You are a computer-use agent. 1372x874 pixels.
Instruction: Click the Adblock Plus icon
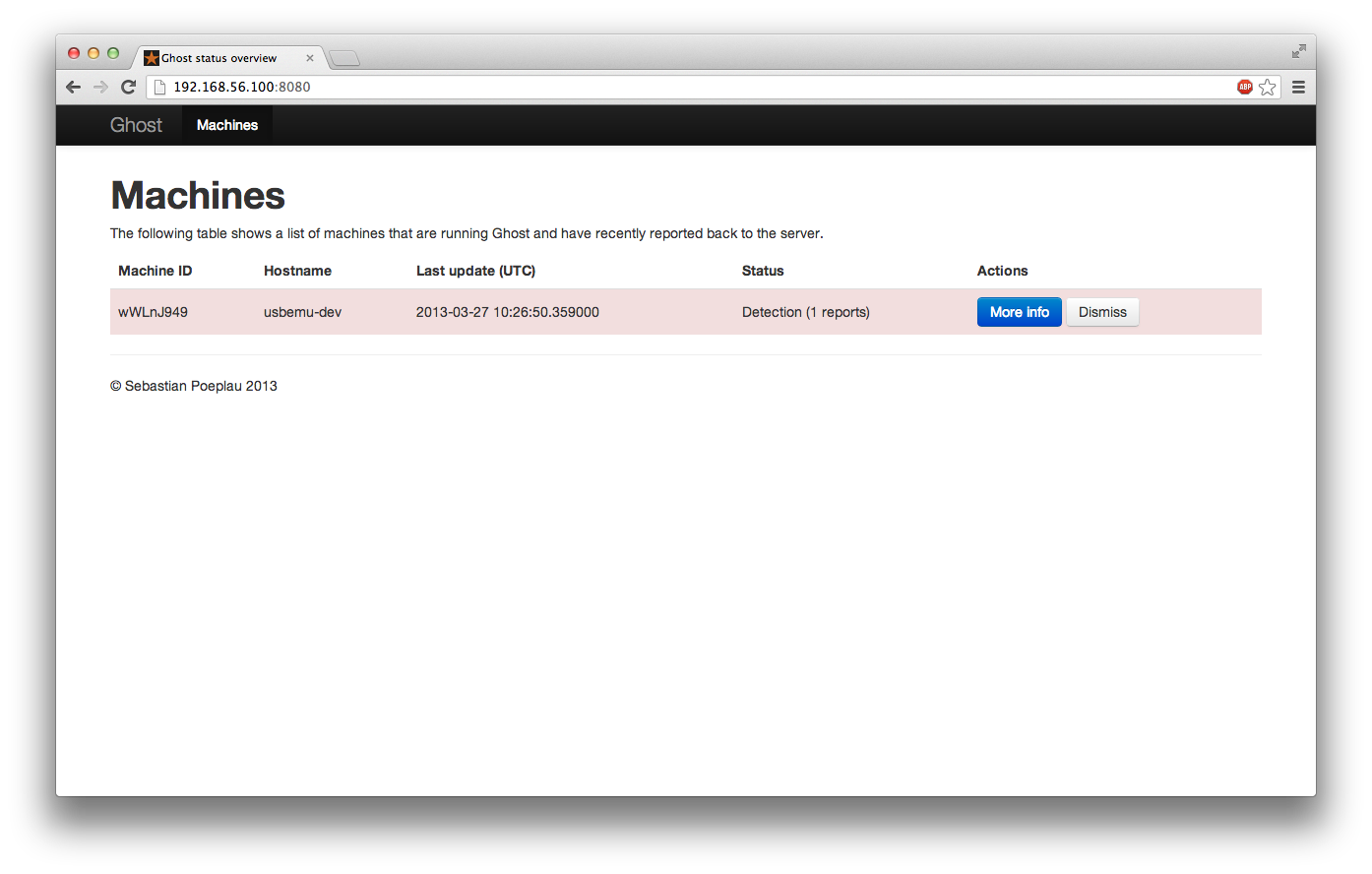1245,87
